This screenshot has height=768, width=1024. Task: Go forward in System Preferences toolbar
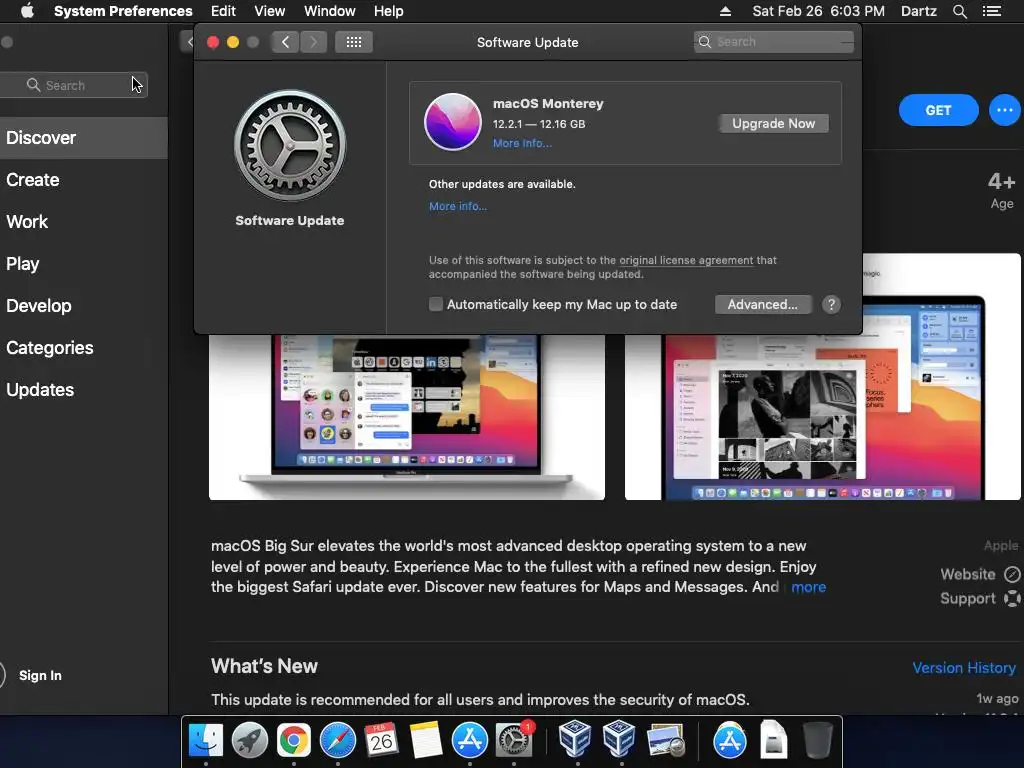313,42
